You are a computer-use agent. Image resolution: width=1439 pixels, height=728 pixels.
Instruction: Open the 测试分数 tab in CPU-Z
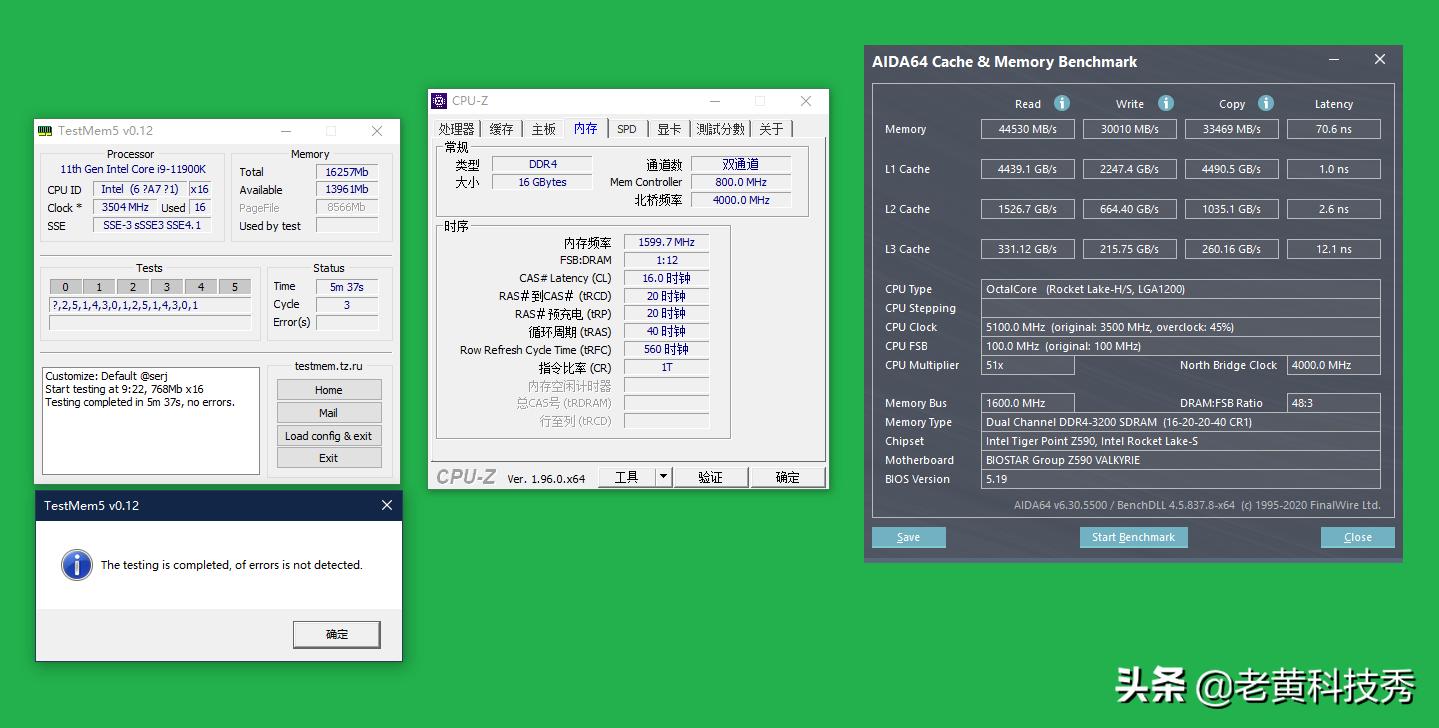coord(721,129)
